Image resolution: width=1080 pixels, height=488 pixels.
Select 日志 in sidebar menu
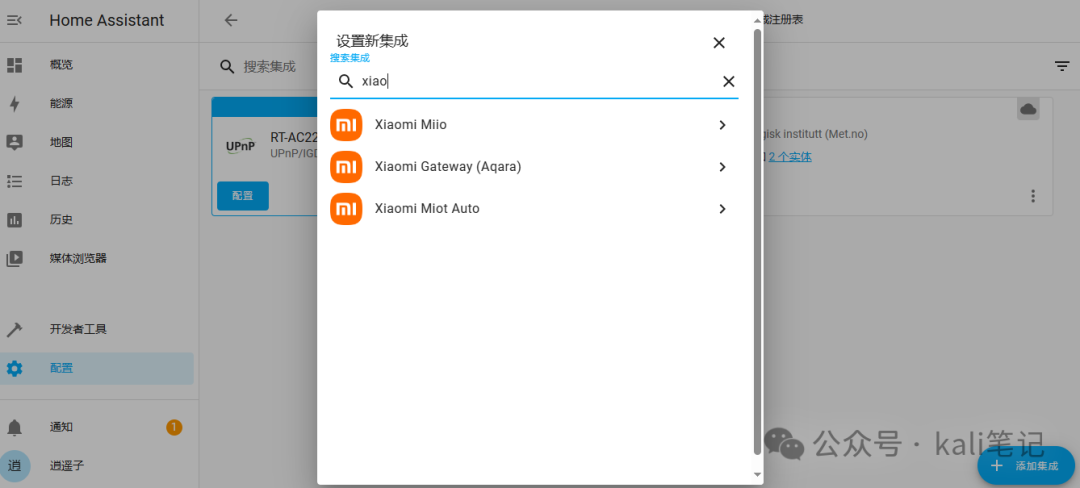pyautogui.click(x=61, y=182)
